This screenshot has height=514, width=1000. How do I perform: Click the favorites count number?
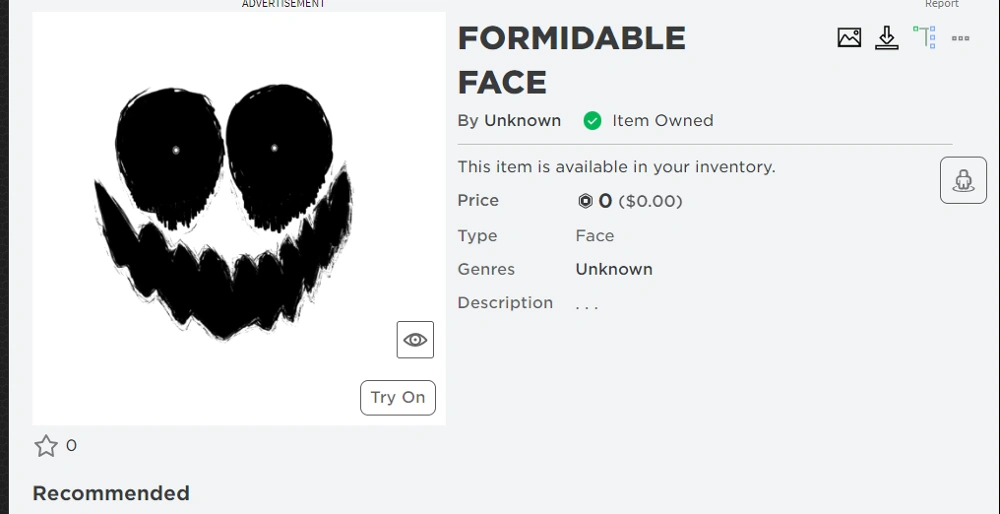coord(71,446)
